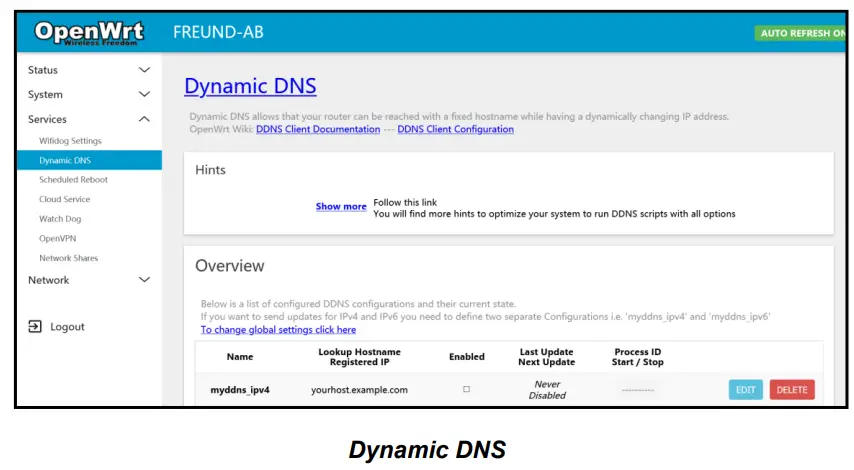Click the Last Update column header
Viewport: 854px width, 470px height.
pos(546,357)
